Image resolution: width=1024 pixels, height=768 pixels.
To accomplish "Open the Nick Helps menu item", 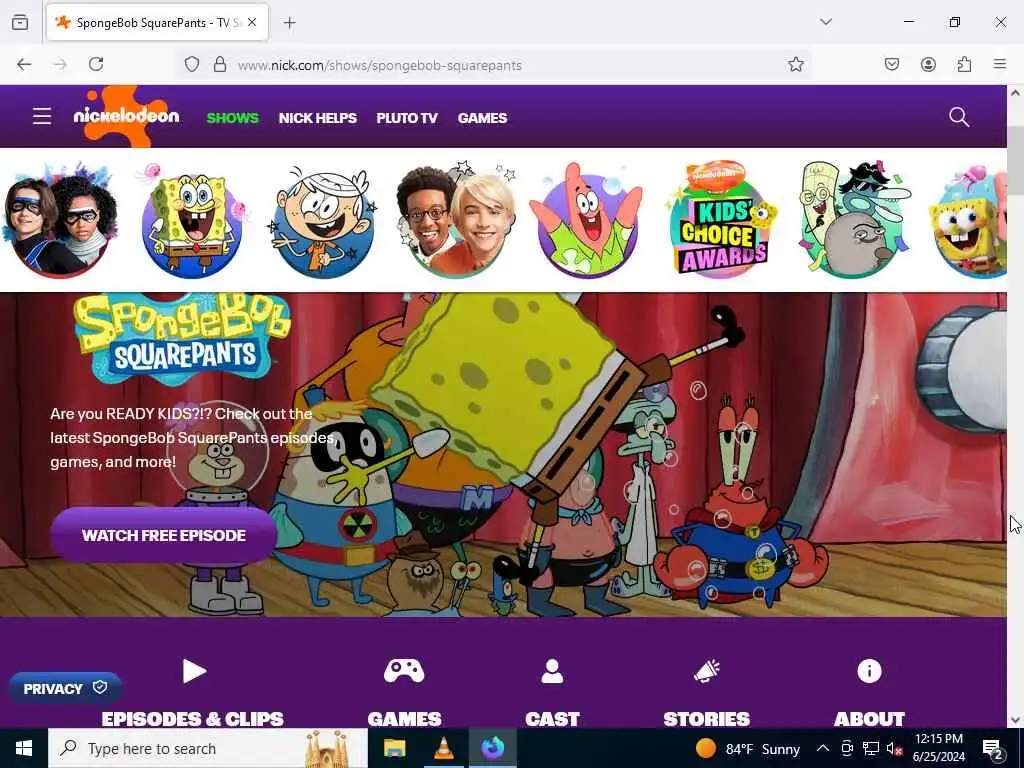I will click(317, 118).
